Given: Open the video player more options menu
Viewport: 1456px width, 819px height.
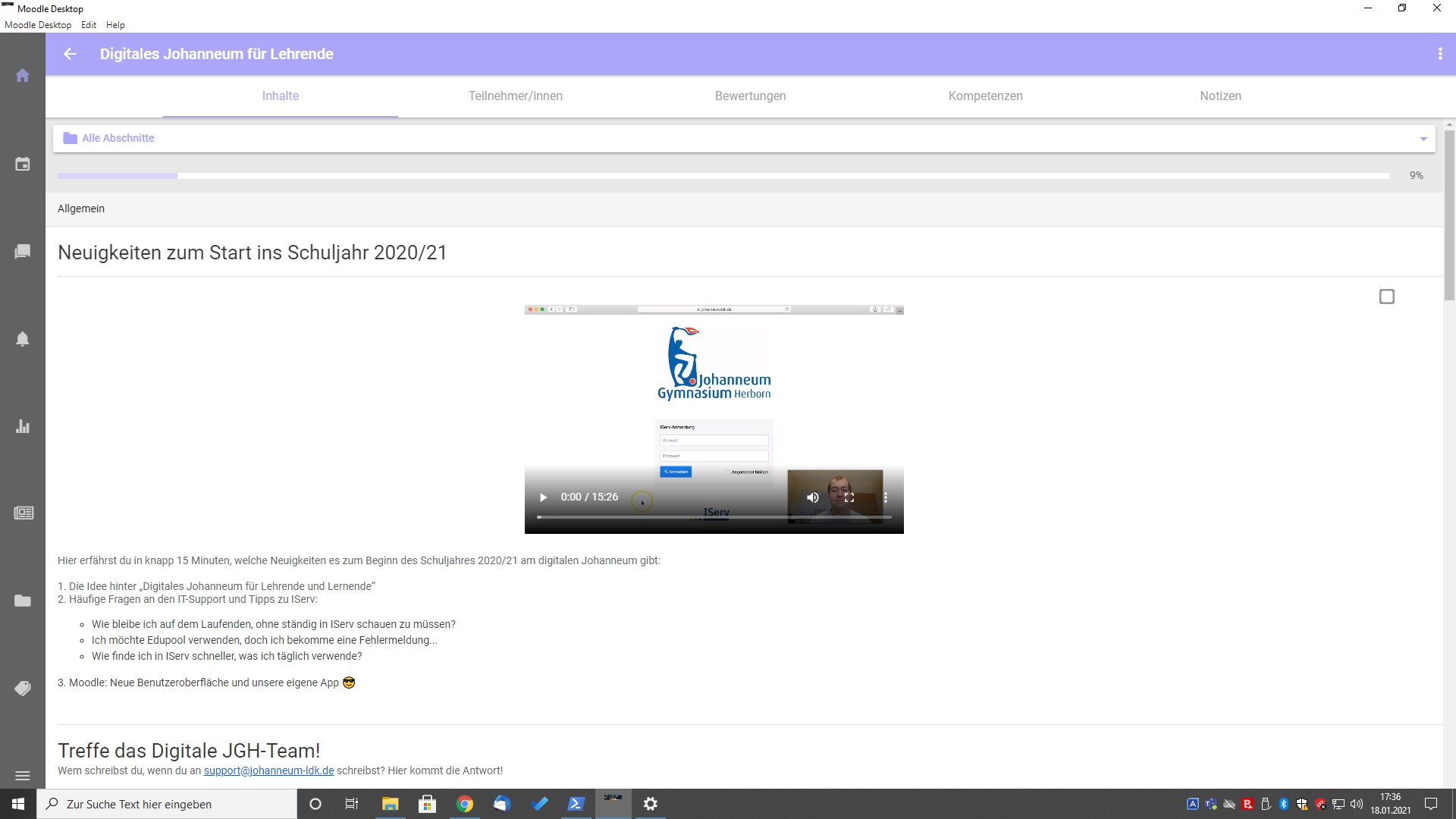Looking at the screenshot, I should tap(885, 497).
